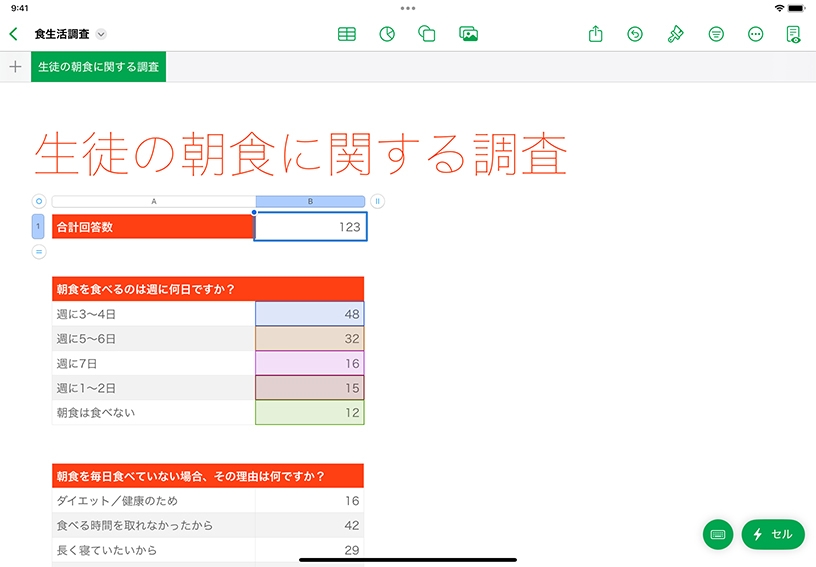Insert a chart from the toolbar

click(x=387, y=34)
